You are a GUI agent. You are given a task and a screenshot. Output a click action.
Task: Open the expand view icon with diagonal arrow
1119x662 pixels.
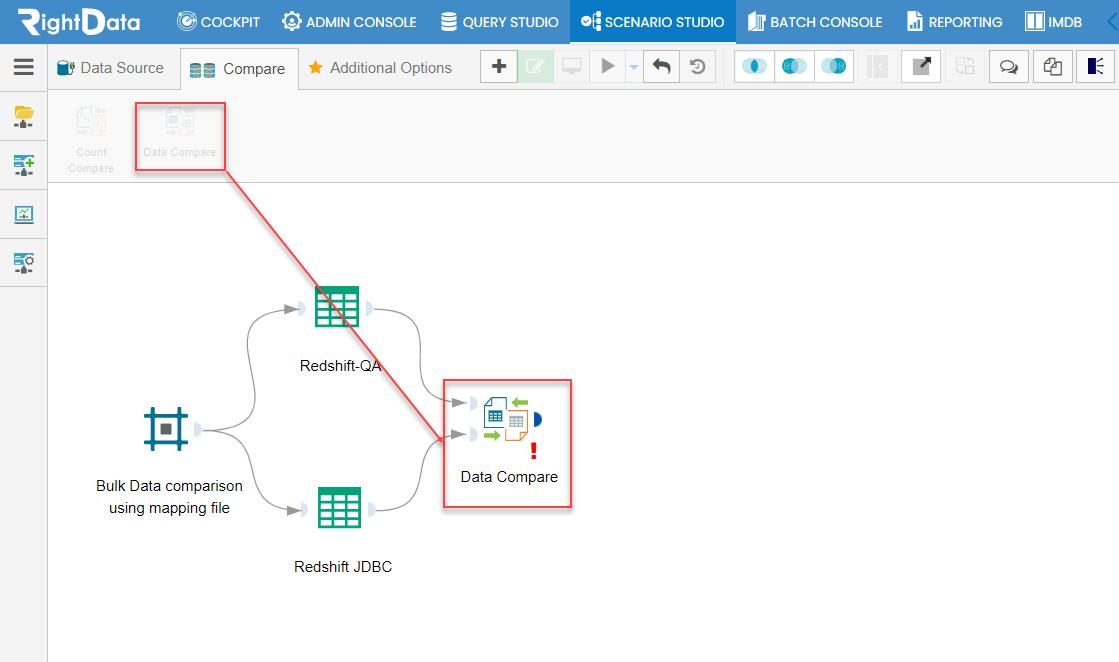point(920,67)
